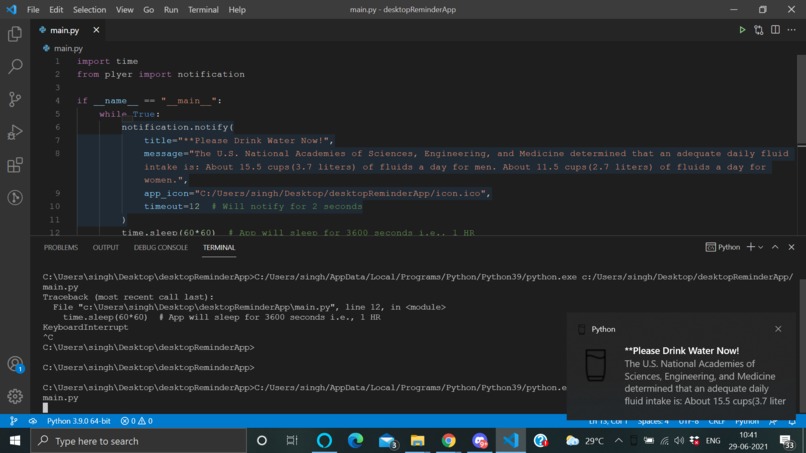
Task: Open the Extensions view
Action: 15,165
